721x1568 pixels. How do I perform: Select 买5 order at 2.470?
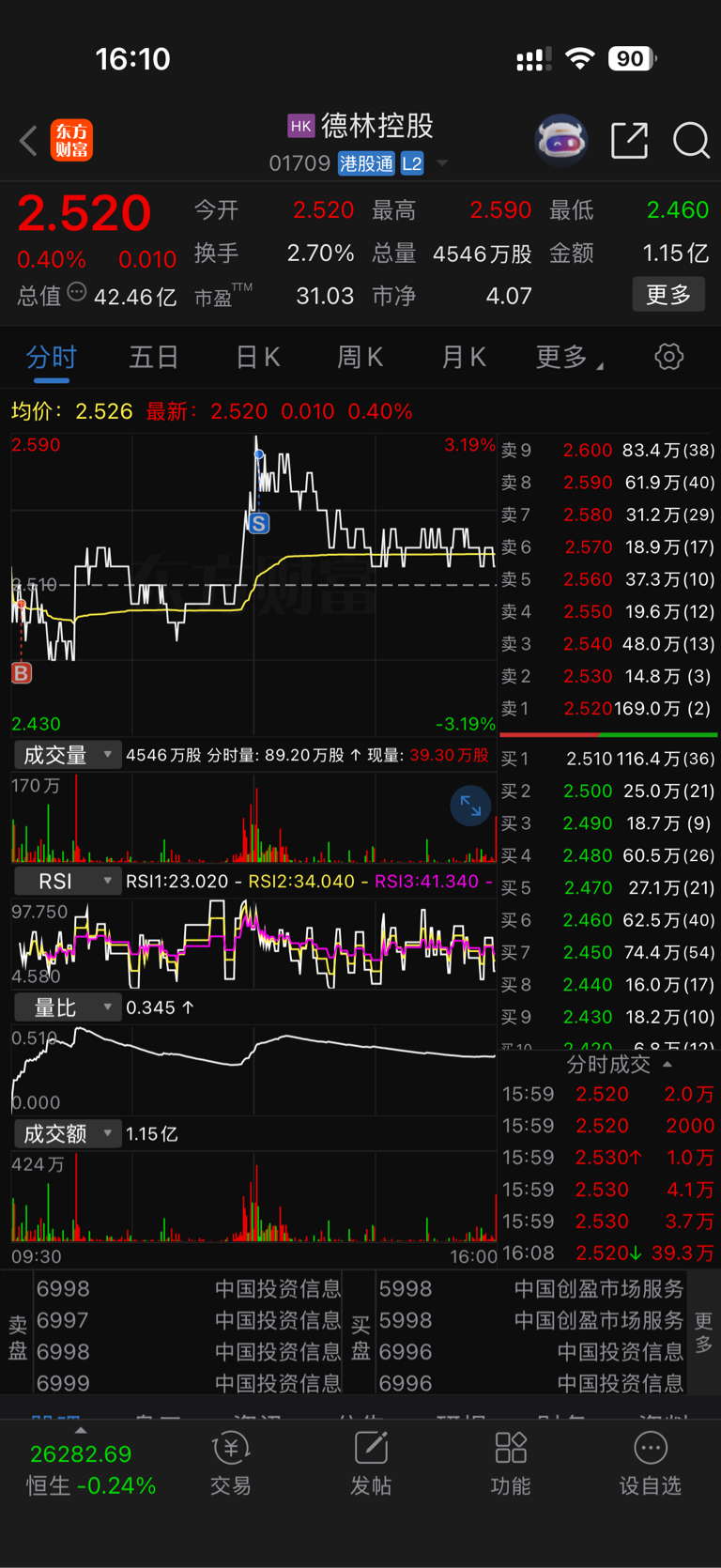point(608,887)
